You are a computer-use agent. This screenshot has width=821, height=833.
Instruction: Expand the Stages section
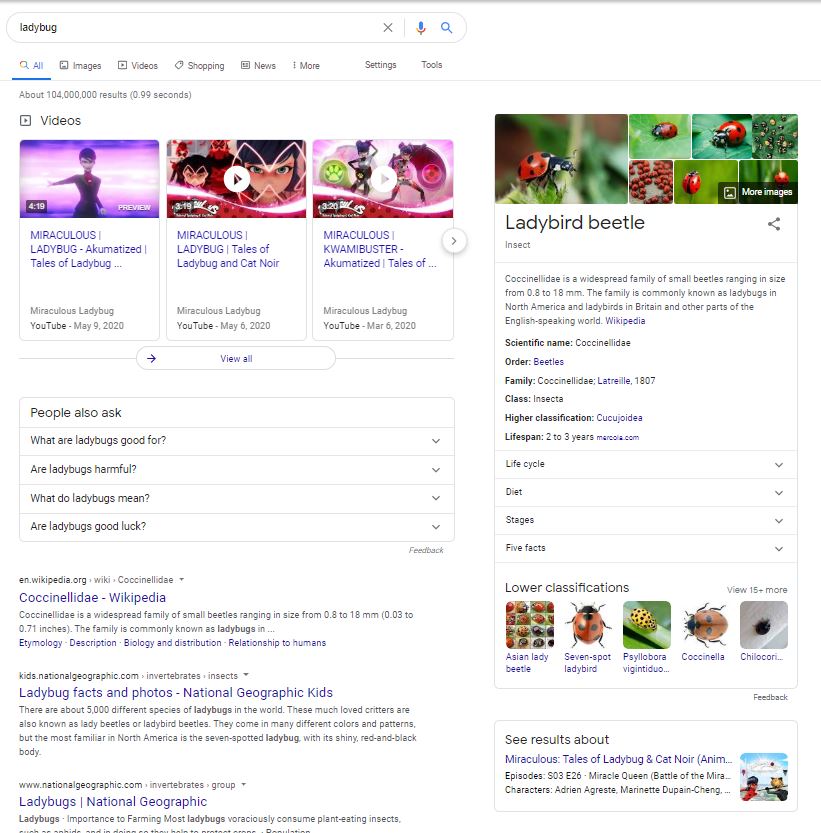point(646,521)
